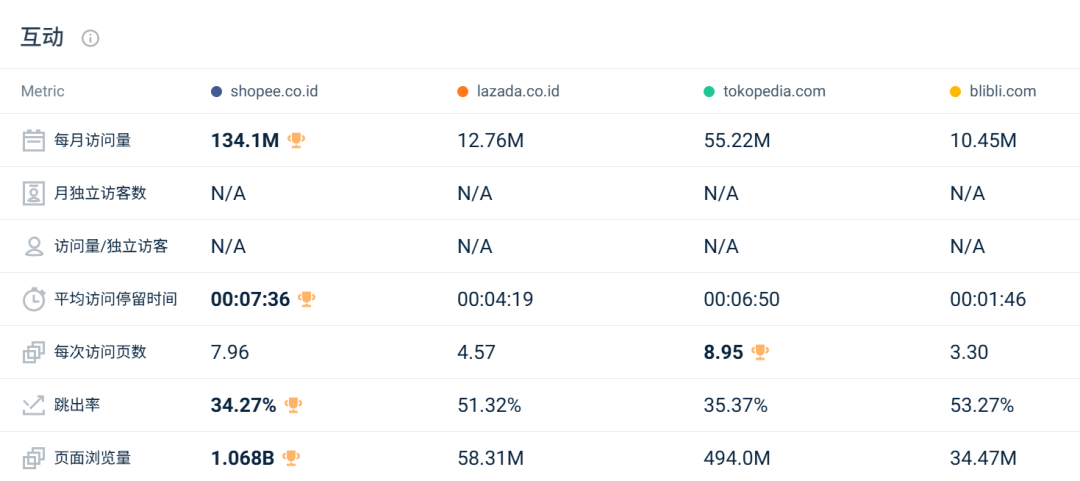Click the bounce arrow icon for 跳出率
1080x481 pixels.
click(34, 405)
